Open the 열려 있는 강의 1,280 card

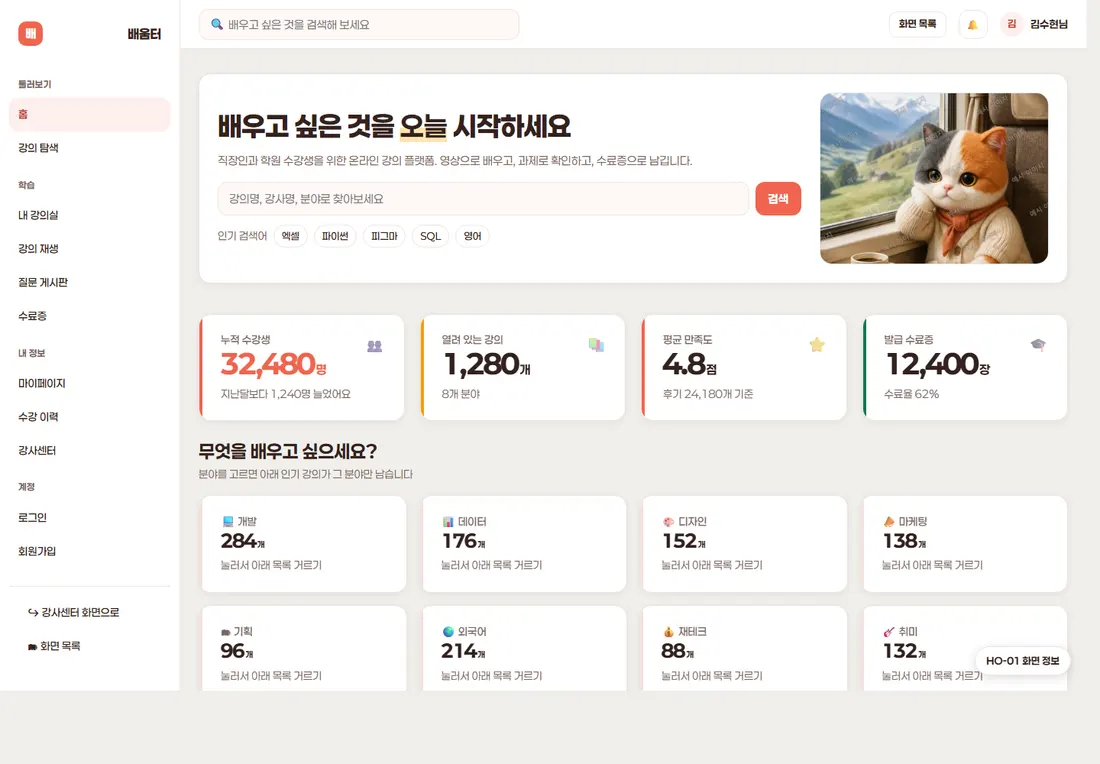point(523,368)
